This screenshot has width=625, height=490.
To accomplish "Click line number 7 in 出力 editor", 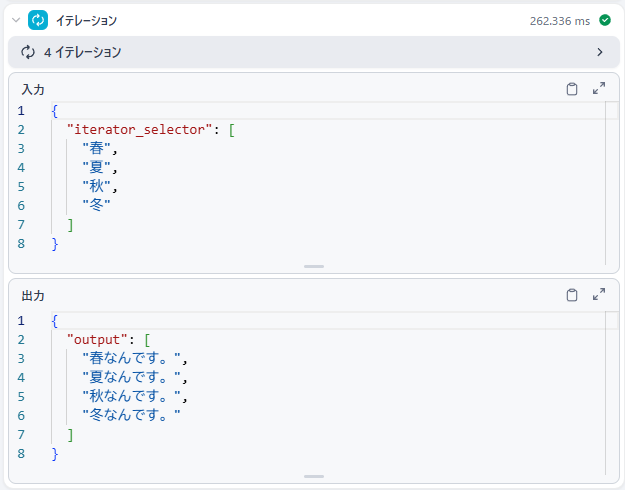I will 21,435.
